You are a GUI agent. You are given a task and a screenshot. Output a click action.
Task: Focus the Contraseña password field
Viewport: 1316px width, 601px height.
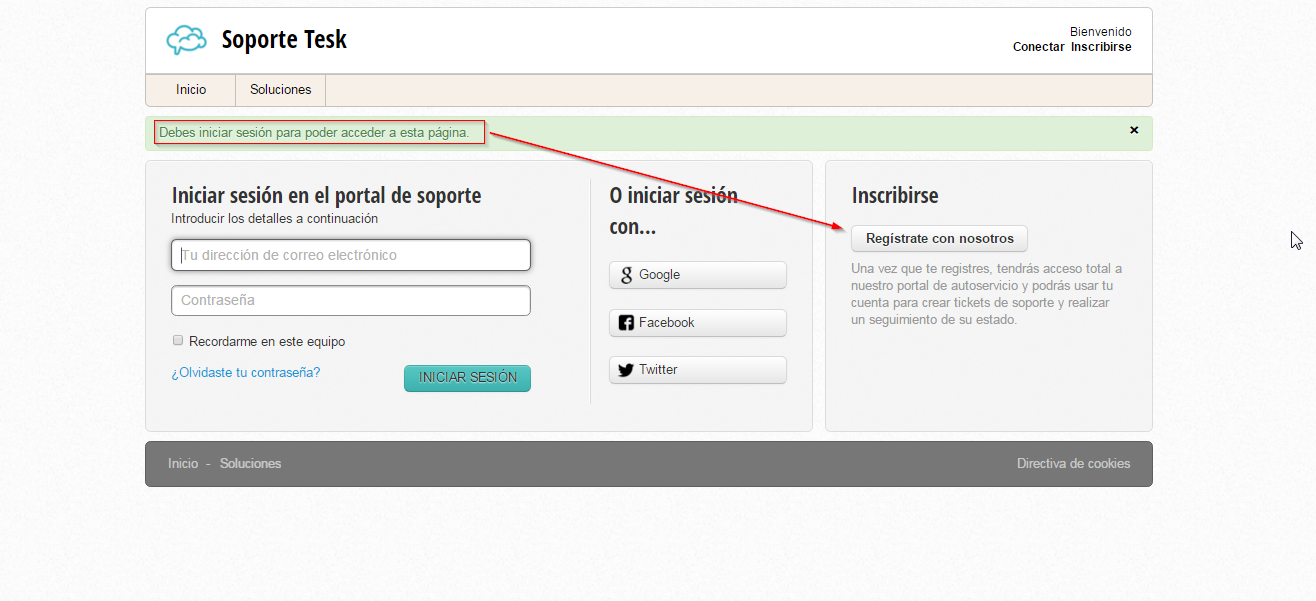click(351, 300)
